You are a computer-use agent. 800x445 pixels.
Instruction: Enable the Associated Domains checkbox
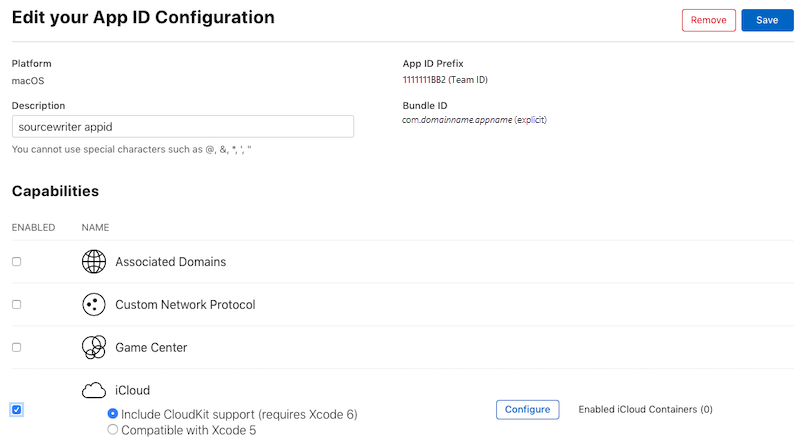tap(17, 262)
